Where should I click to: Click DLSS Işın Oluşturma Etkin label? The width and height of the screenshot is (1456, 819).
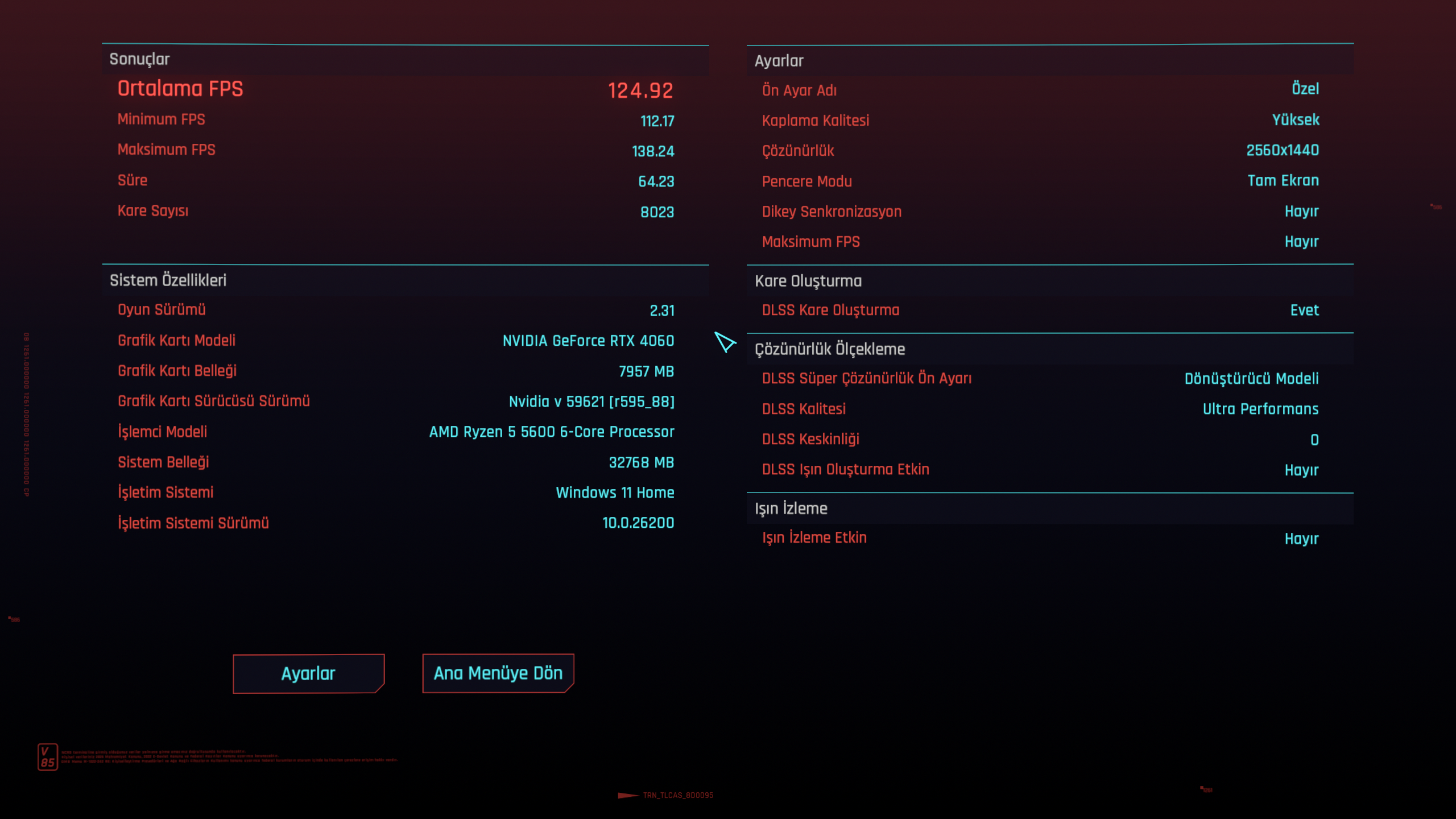[846, 470]
